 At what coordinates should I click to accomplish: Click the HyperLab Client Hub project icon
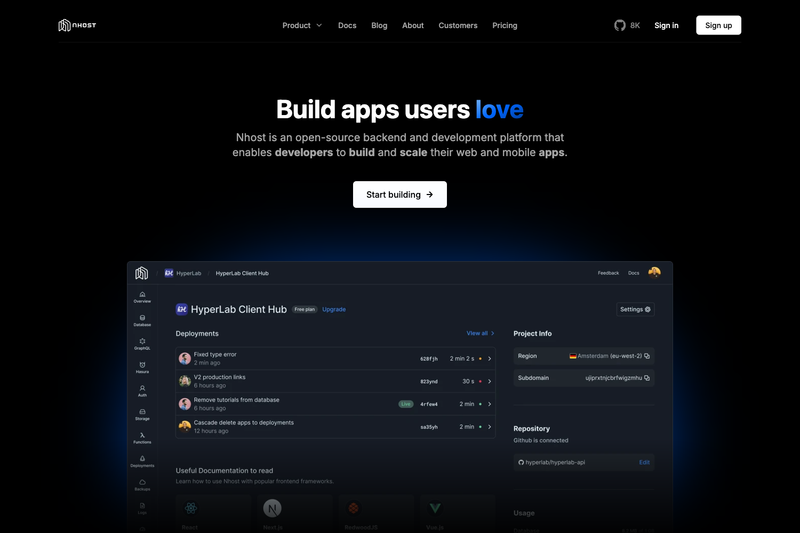(182, 309)
